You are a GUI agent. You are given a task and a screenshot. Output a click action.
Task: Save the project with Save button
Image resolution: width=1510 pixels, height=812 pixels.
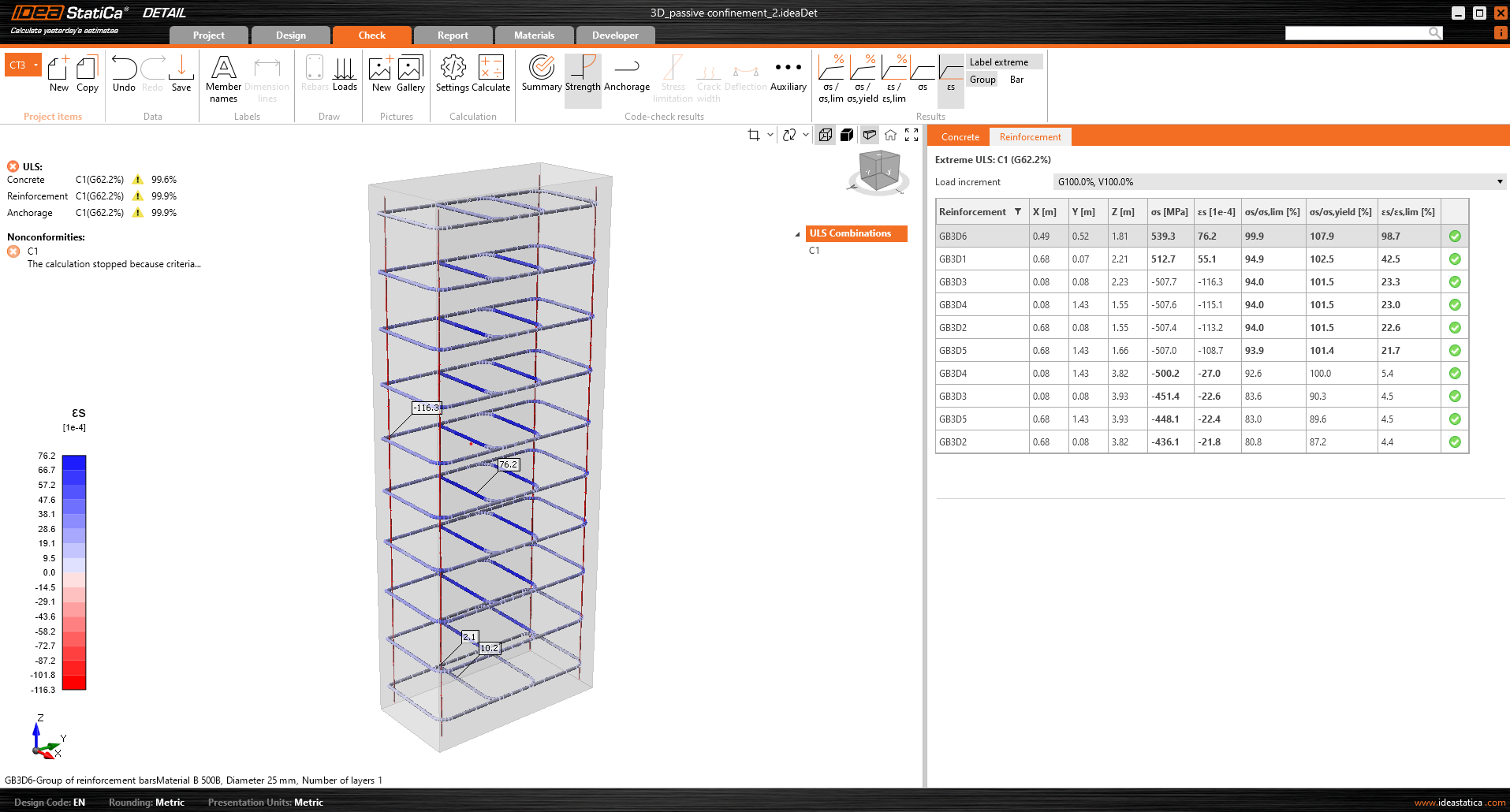(x=181, y=73)
